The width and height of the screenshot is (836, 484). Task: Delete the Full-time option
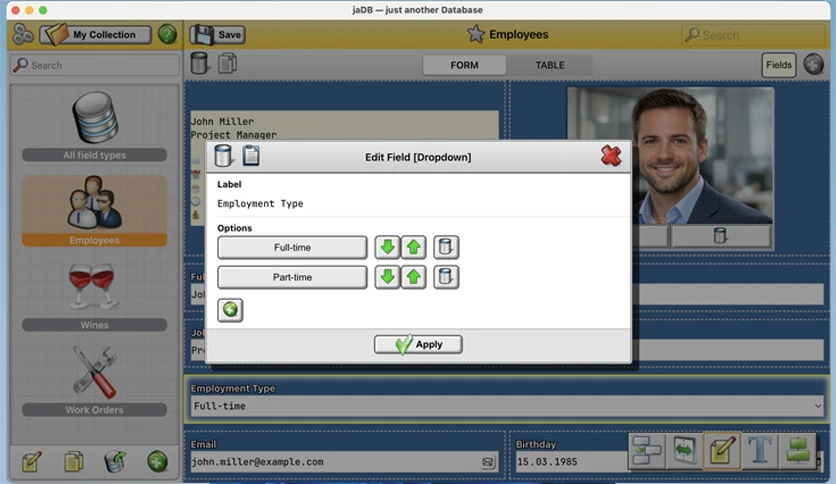coord(446,247)
